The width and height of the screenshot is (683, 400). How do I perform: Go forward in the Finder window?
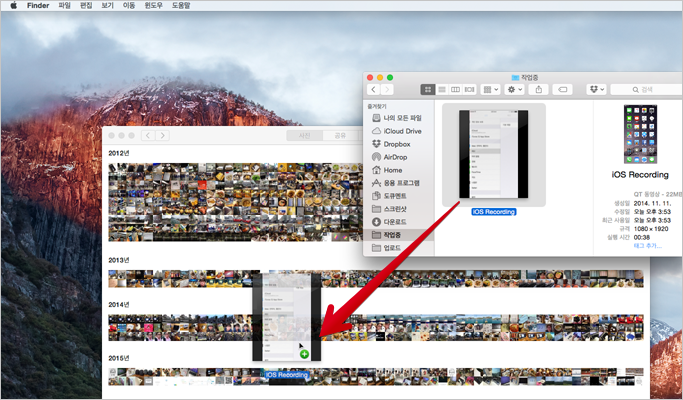[x=387, y=89]
